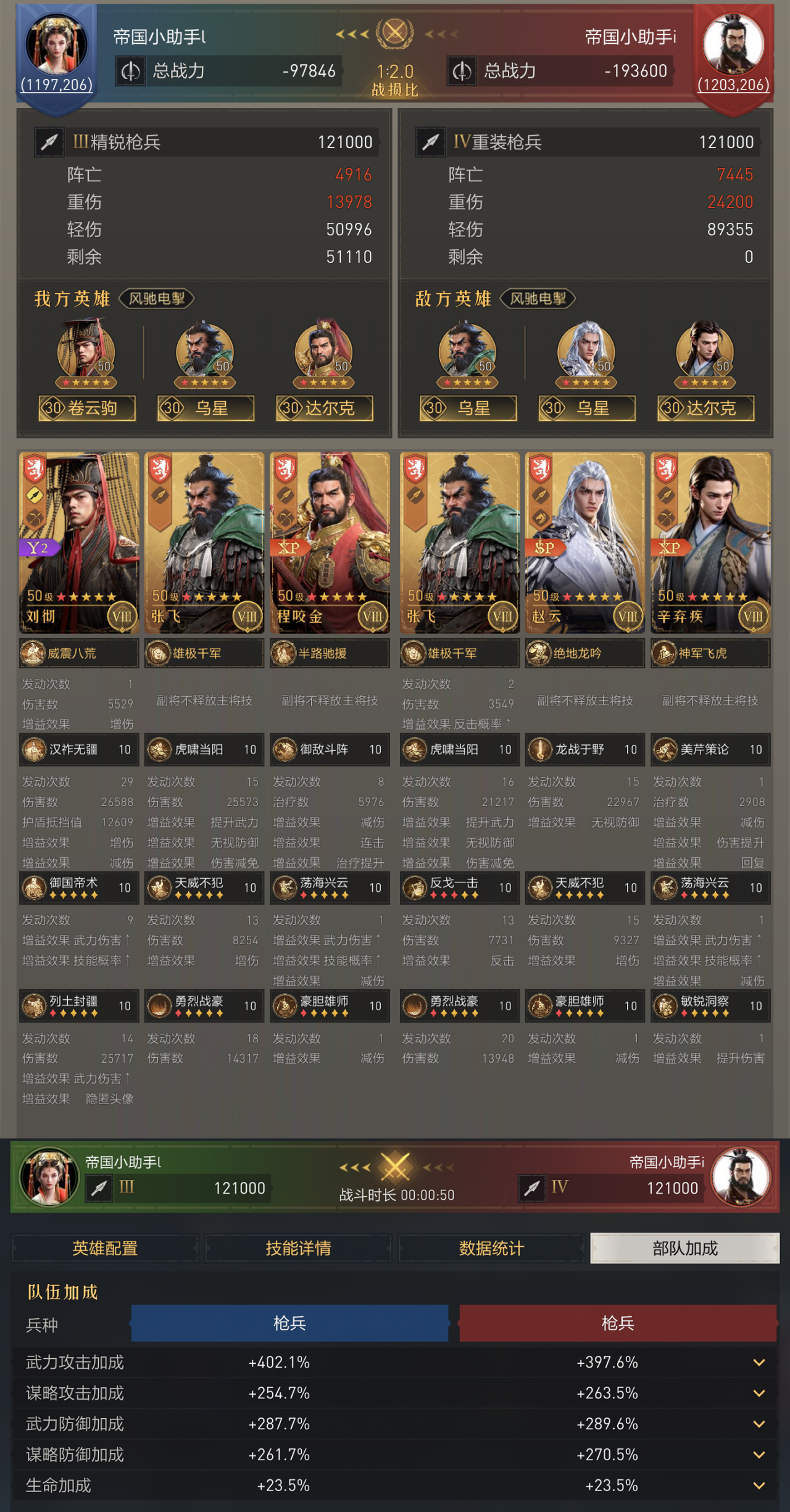Select the 威震八荒 skill icon

click(x=33, y=653)
